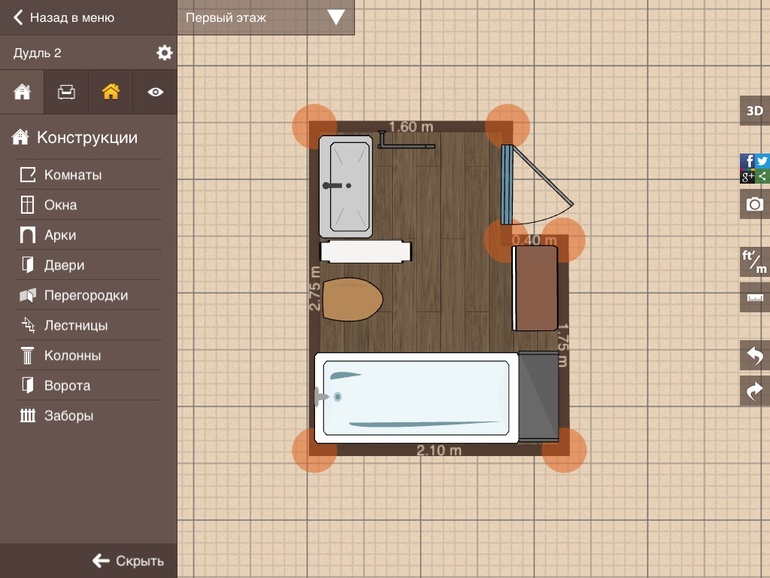The image size is (770, 578).
Task: Redo action arrow
Action: [754, 391]
